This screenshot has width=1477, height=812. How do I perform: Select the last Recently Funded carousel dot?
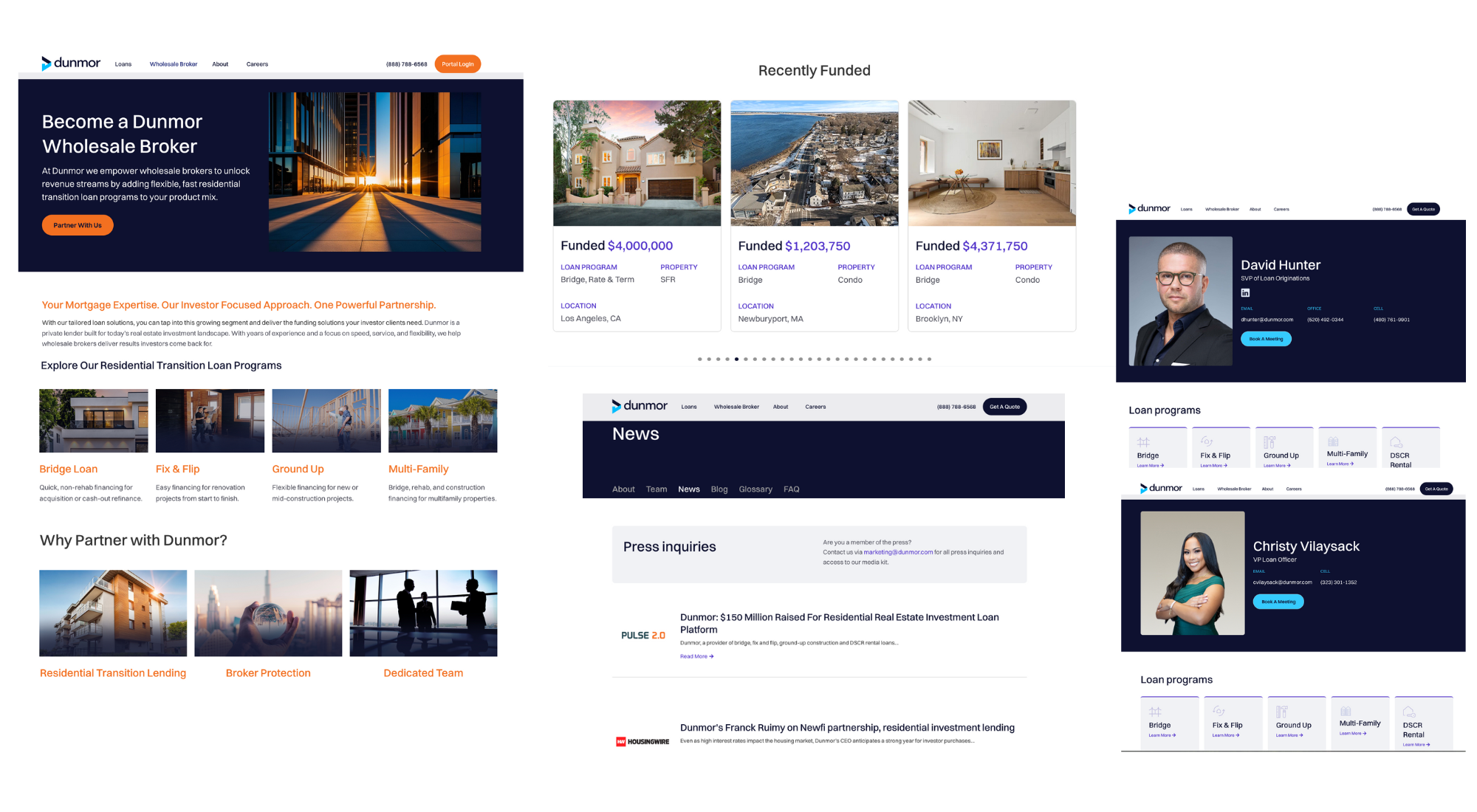929,359
